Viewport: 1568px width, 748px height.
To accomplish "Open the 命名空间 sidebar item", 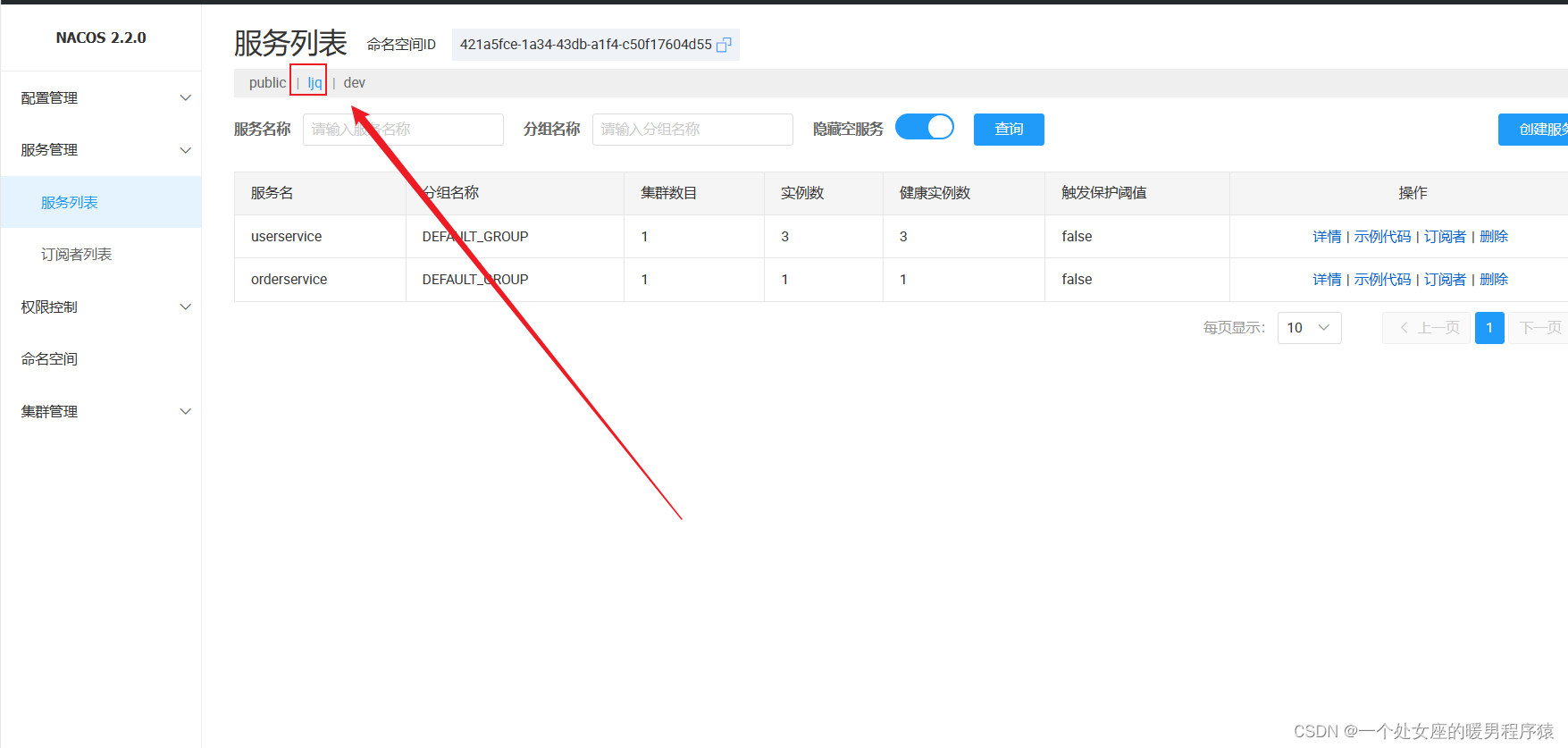I will (x=101, y=359).
